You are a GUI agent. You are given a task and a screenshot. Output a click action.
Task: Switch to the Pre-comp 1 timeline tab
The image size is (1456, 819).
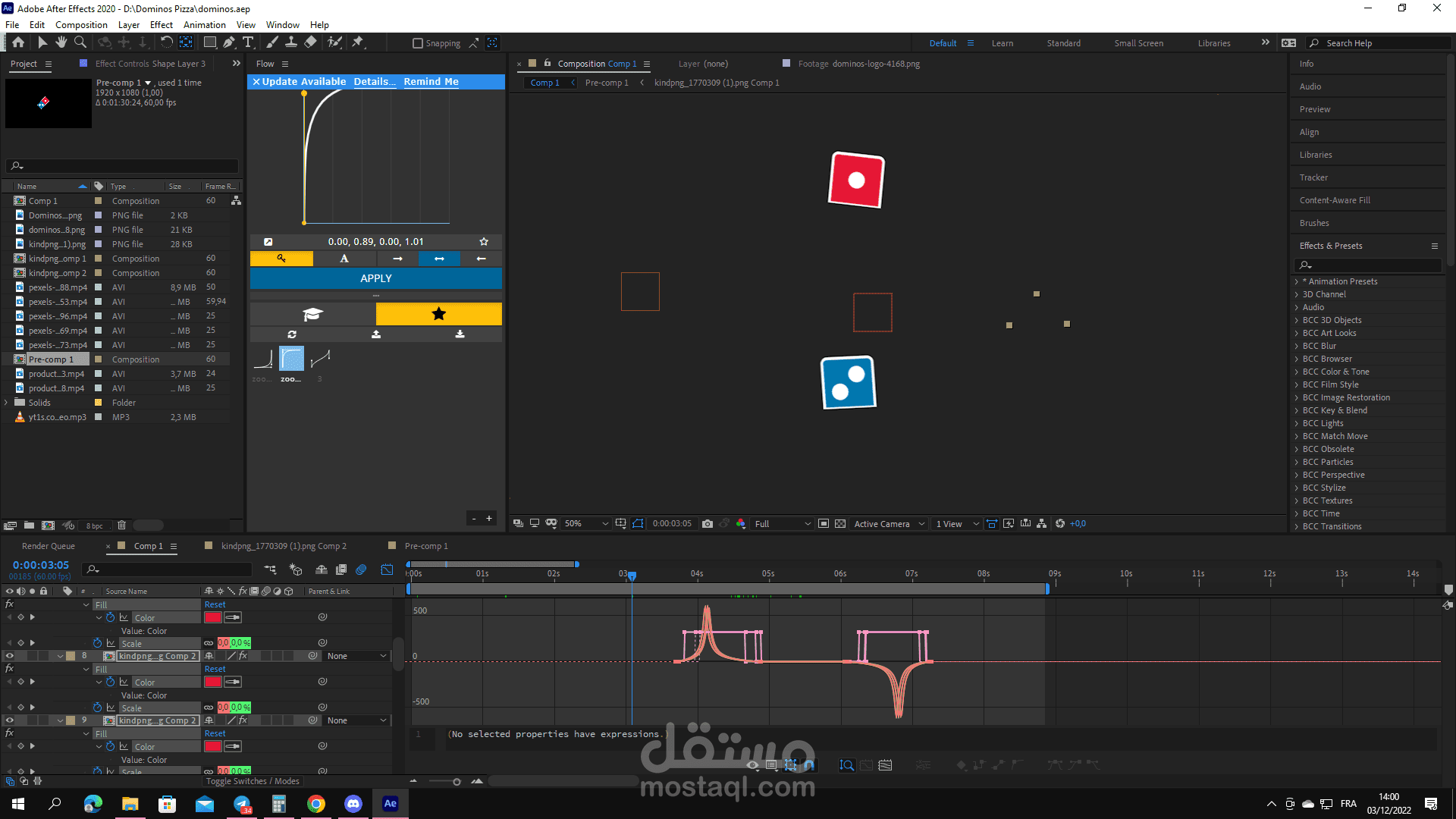coord(426,546)
